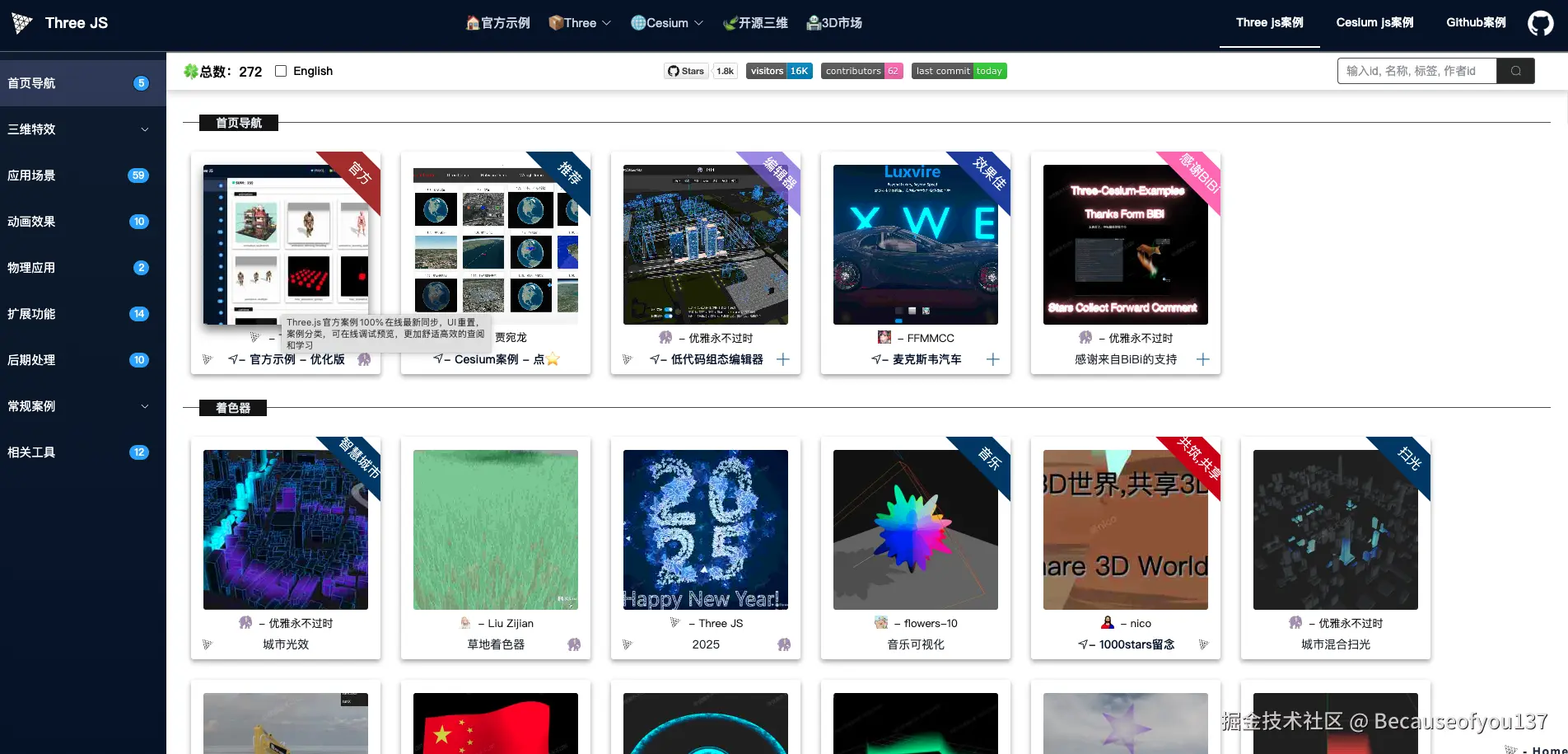
Task: Click author avatar on 城市混合扫光 card
Action: click(x=1295, y=622)
